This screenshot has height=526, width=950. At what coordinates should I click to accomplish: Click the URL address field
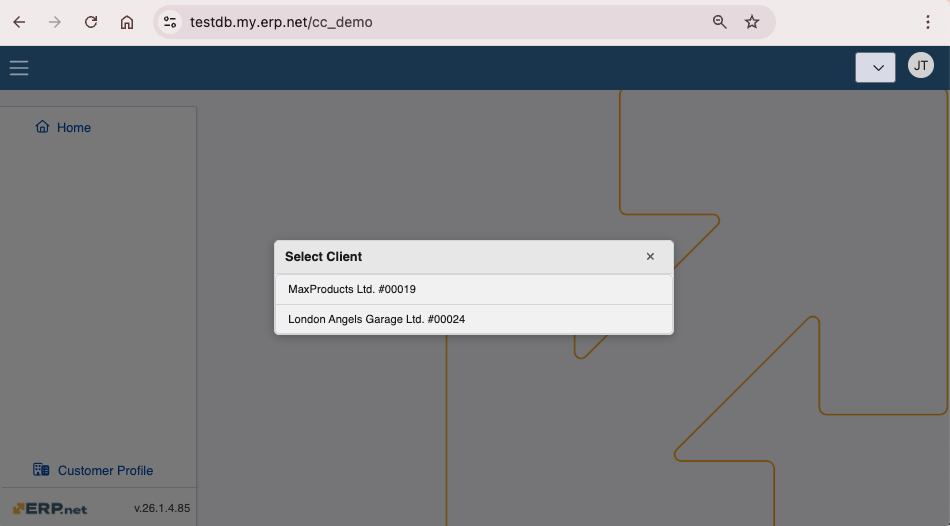(440, 22)
